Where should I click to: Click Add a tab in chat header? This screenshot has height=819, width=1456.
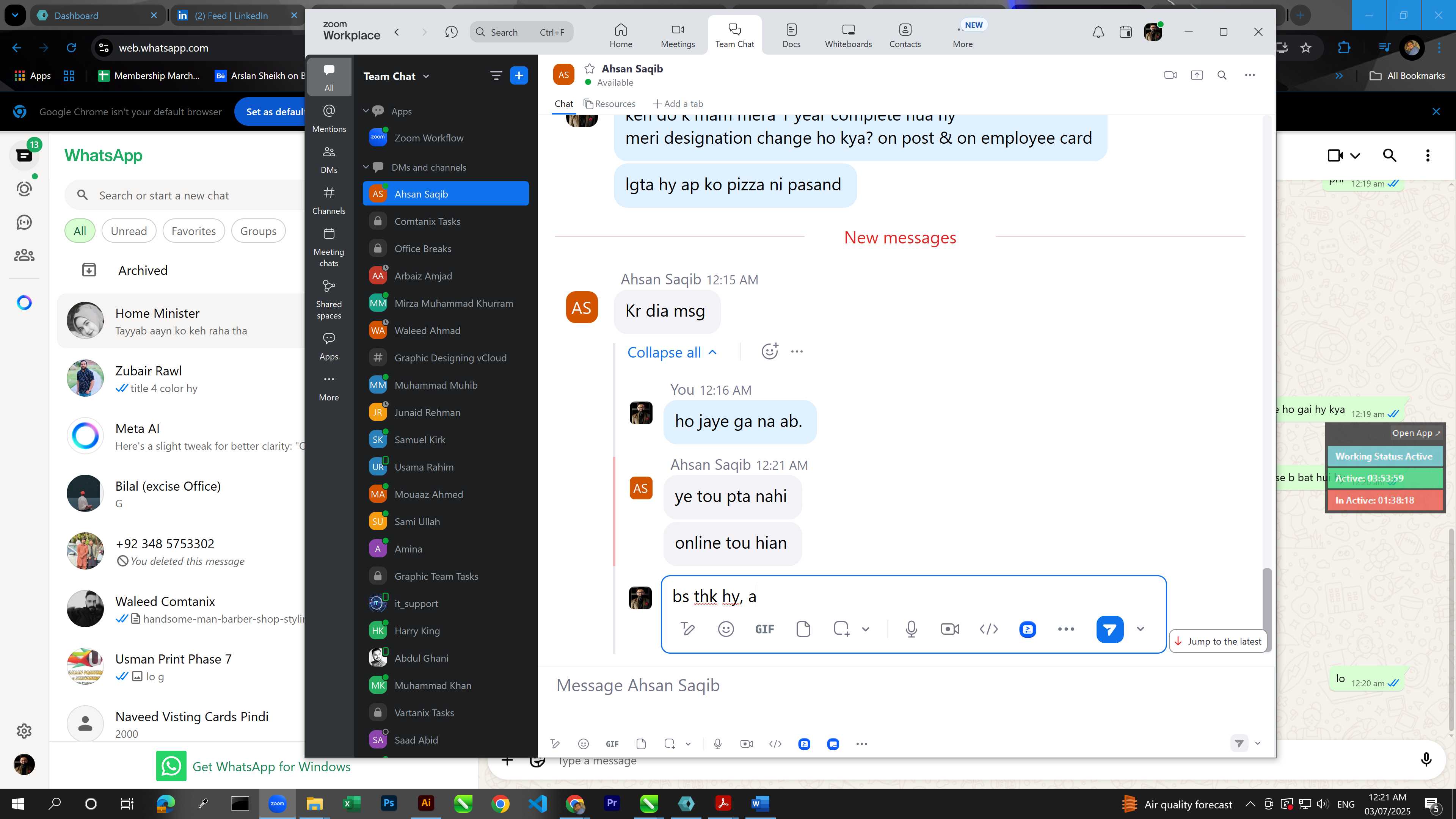point(678,104)
